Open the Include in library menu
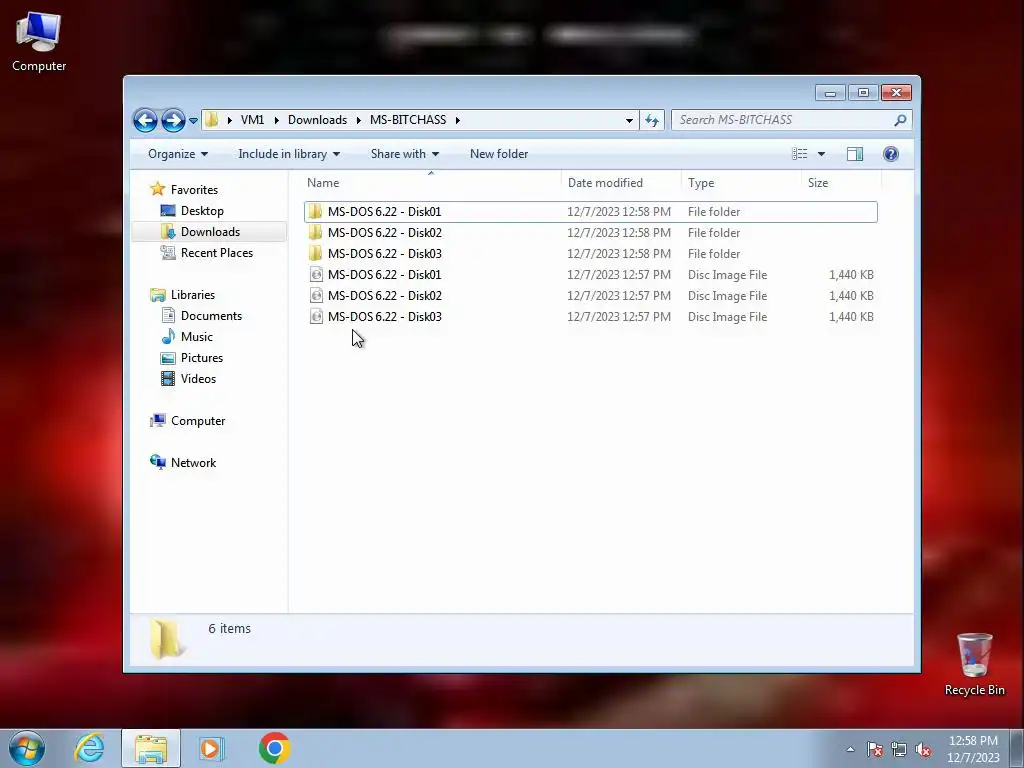Screen dimensions: 1024x768 [289, 154]
